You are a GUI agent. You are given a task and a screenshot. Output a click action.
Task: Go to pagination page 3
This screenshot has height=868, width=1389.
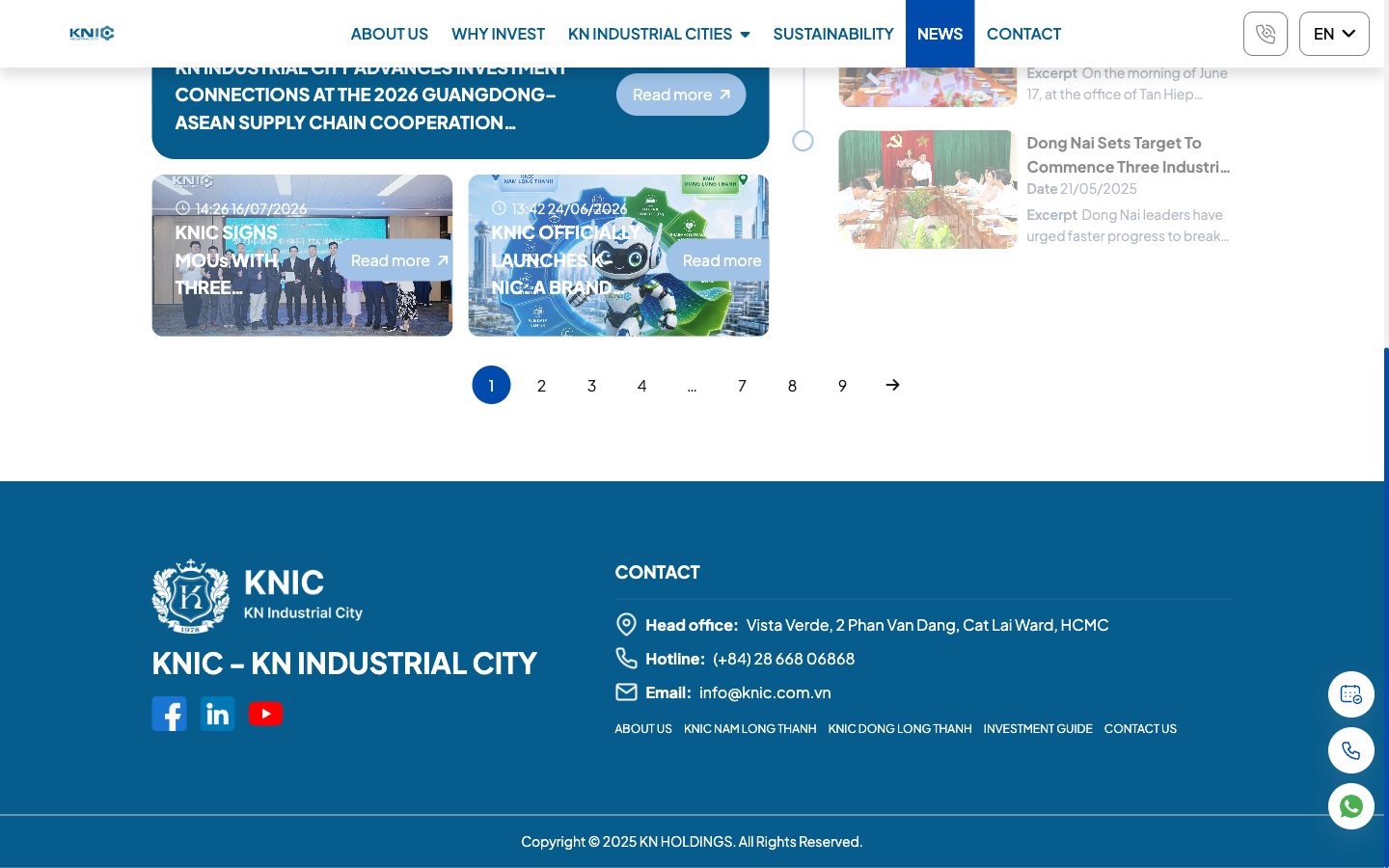[591, 385]
